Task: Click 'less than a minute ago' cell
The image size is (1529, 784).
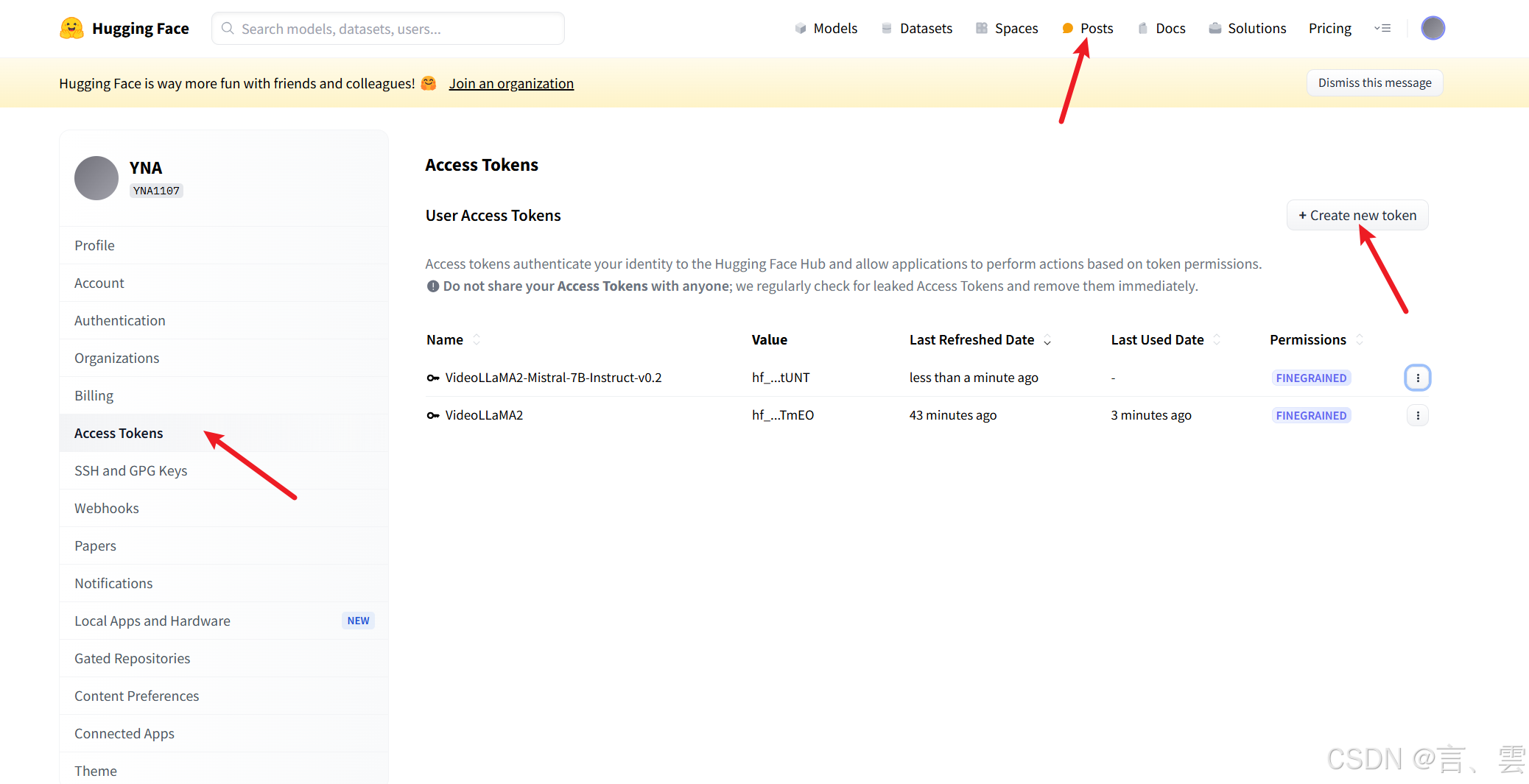Action: click(974, 378)
